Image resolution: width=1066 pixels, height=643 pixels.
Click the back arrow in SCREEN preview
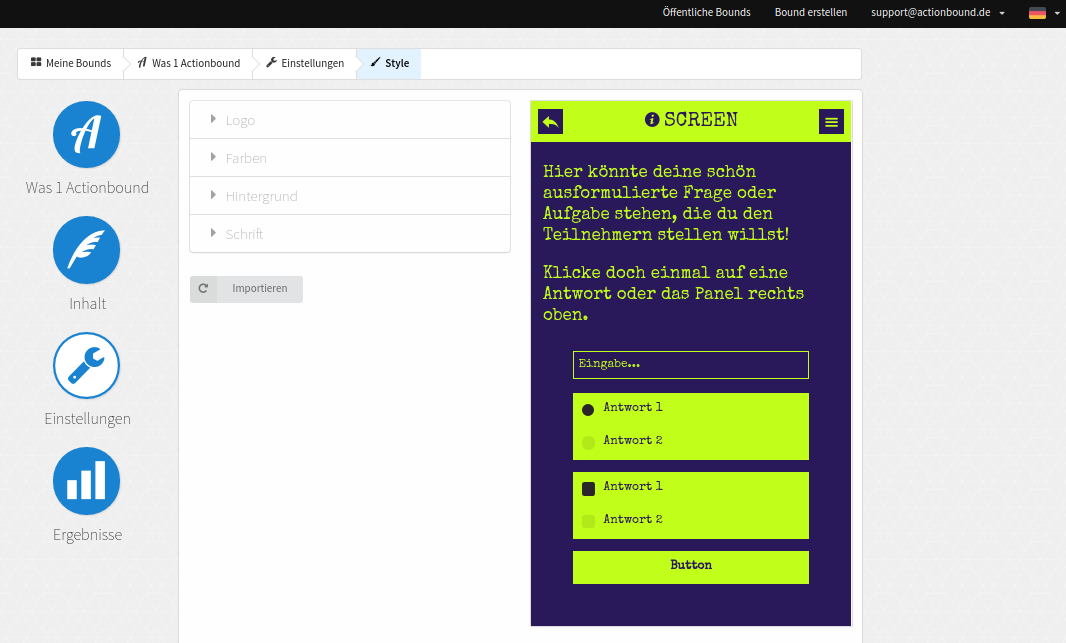point(551,122)
